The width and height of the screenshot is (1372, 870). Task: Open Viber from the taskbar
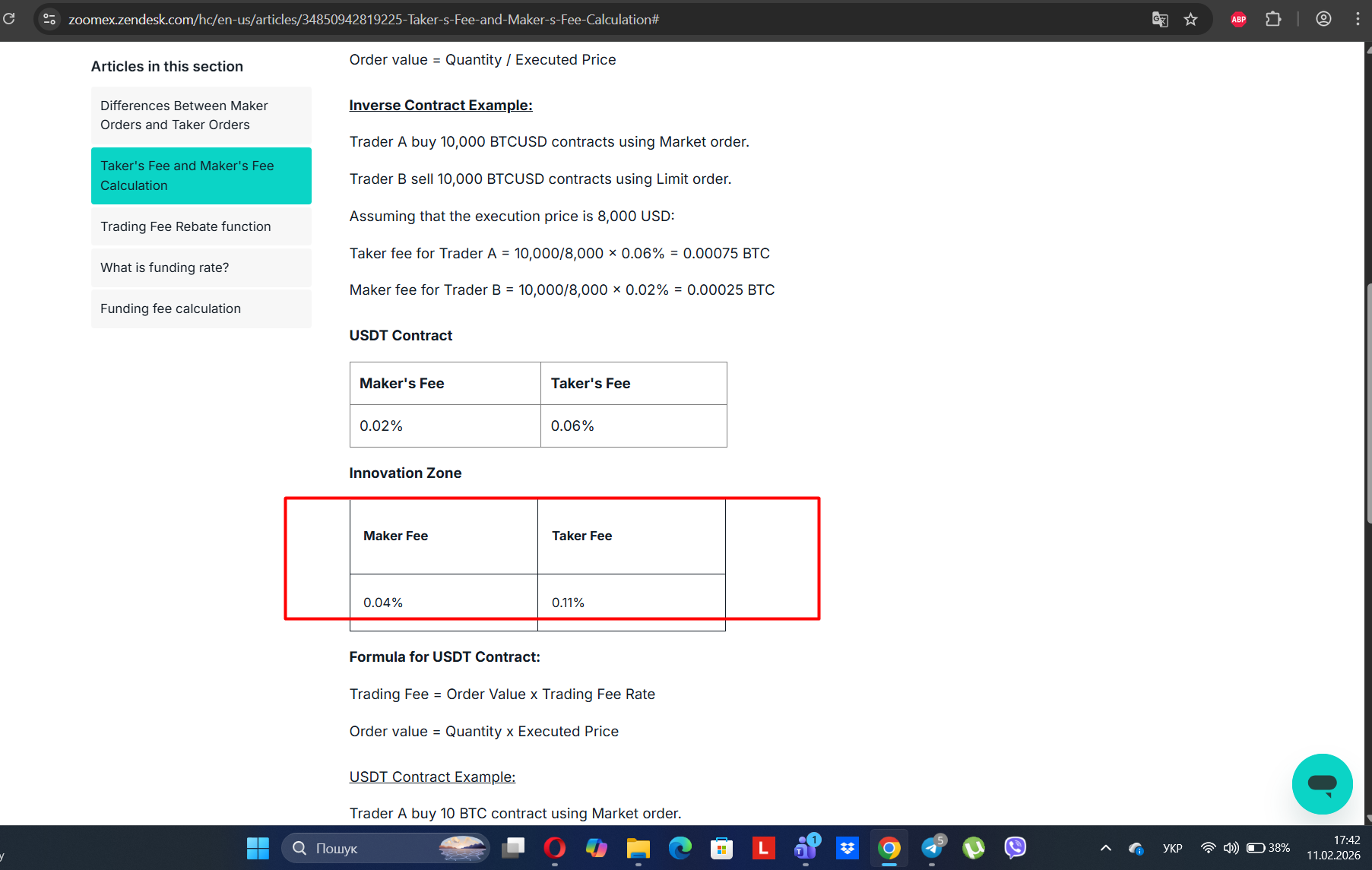coord(1016,848)
